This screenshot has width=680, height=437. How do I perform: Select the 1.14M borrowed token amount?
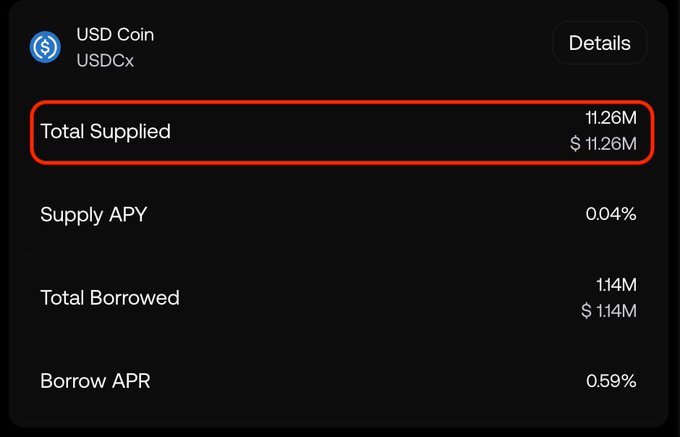(615, 285)
